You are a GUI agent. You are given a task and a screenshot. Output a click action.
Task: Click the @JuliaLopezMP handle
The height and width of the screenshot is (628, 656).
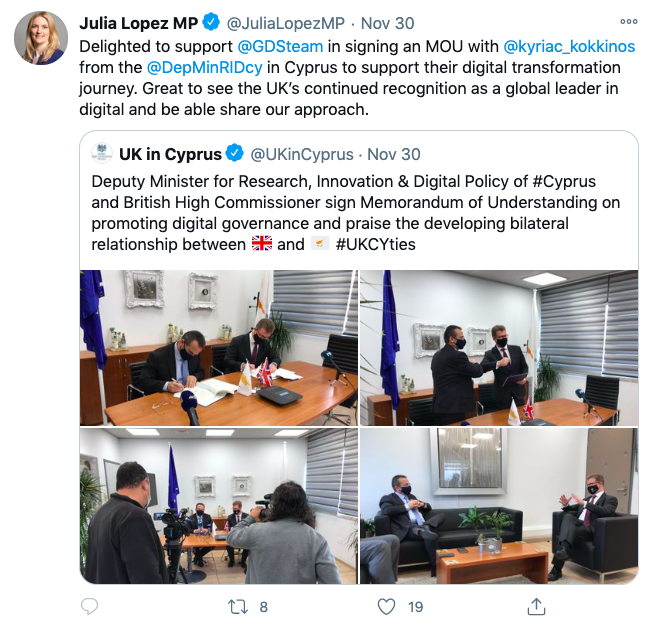pyautogui.click(x=285, y=23)
